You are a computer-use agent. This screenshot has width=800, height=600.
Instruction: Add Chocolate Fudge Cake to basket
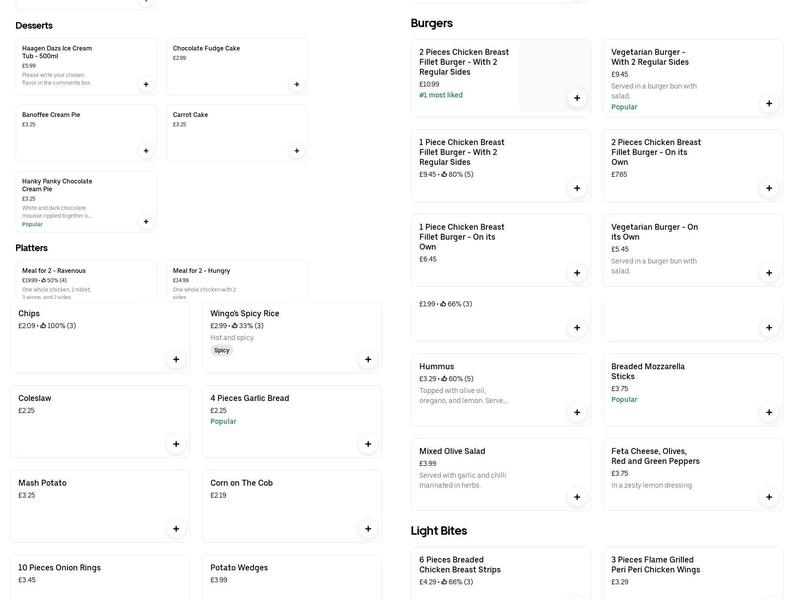pos(296,84)
